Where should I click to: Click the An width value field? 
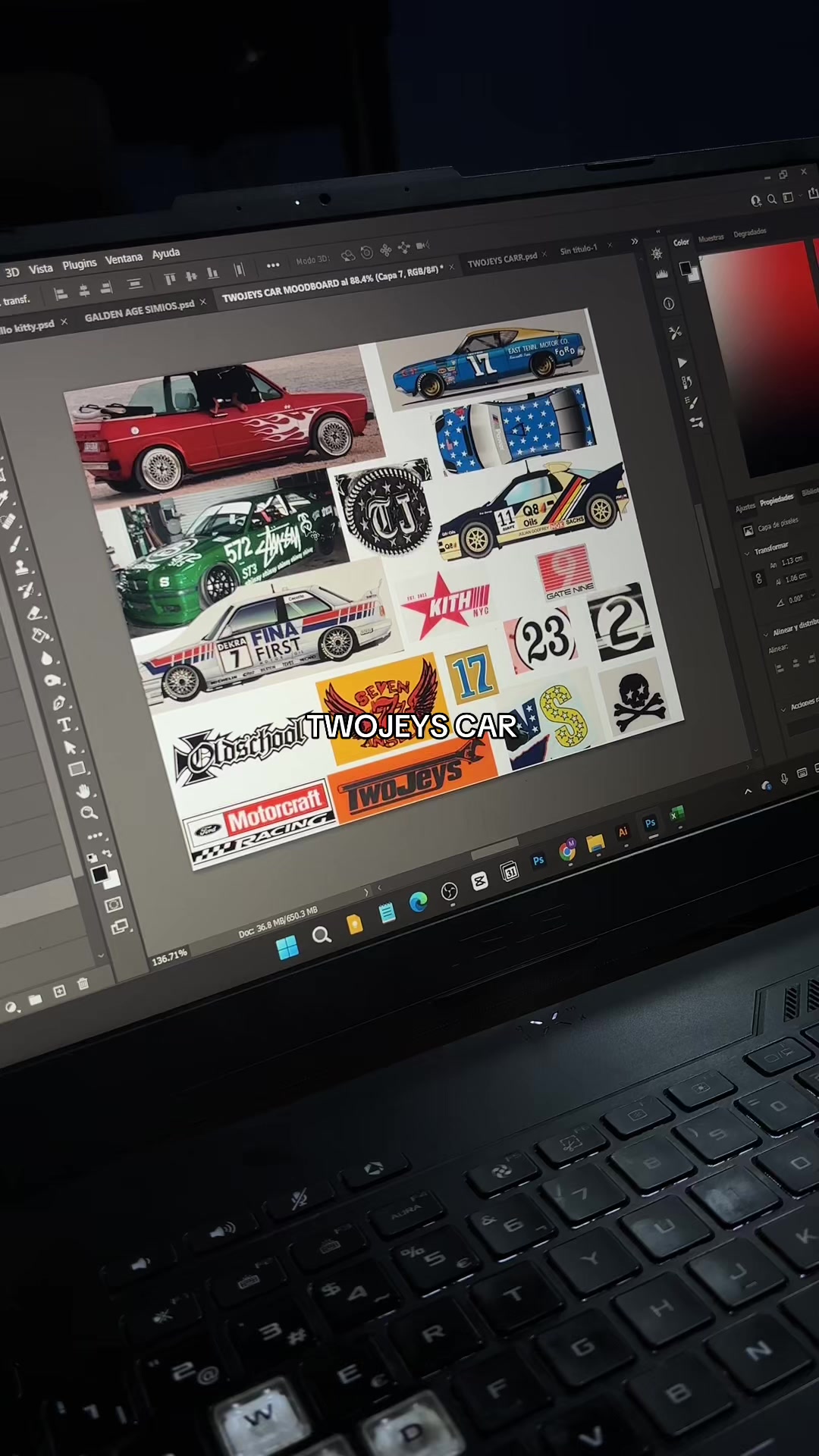(x=792, y=560)
